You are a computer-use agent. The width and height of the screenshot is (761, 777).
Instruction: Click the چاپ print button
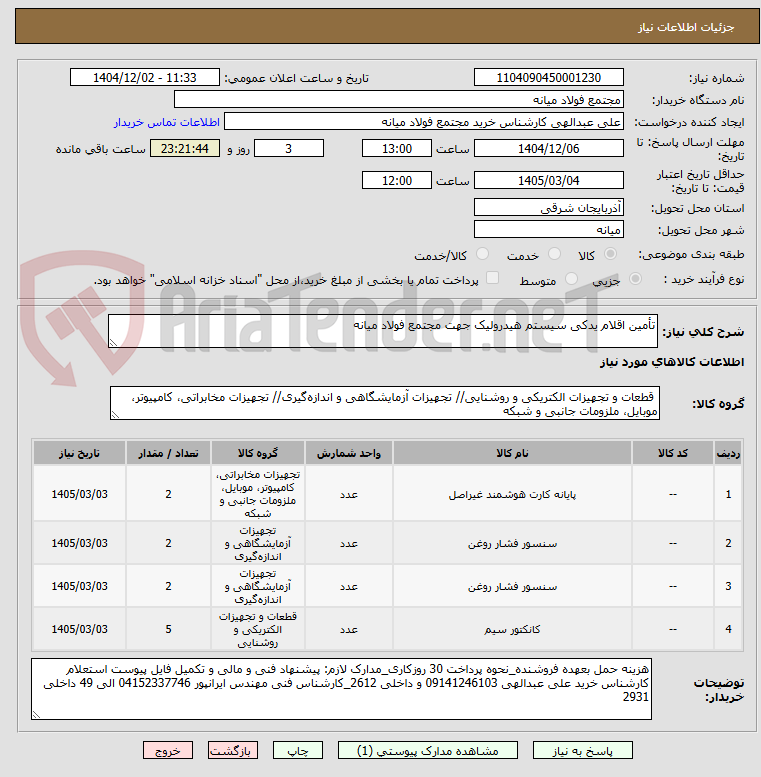[298, 750]
